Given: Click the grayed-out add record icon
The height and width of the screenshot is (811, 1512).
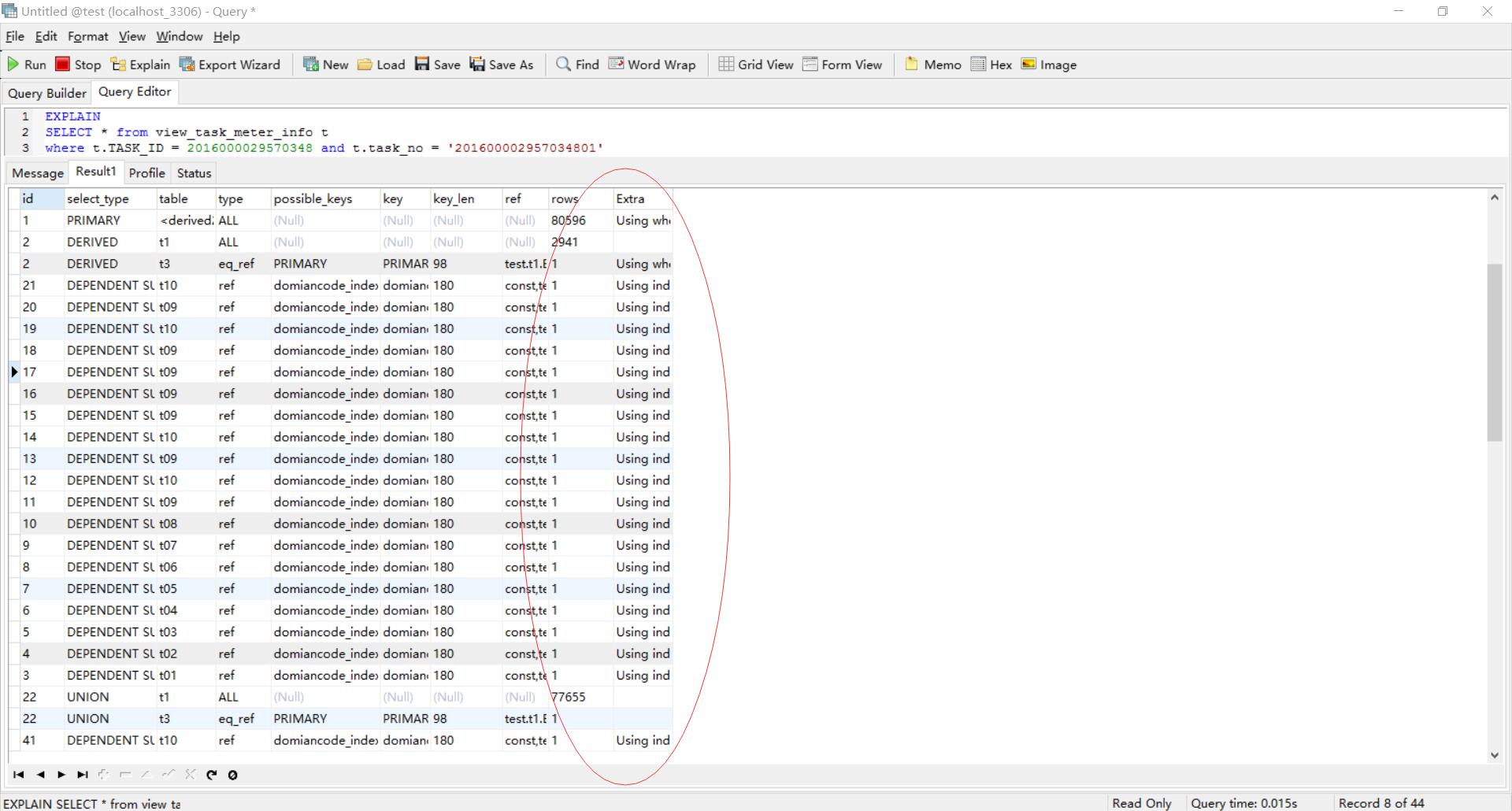Looking at the screenshot, I should tap(104, 775).
